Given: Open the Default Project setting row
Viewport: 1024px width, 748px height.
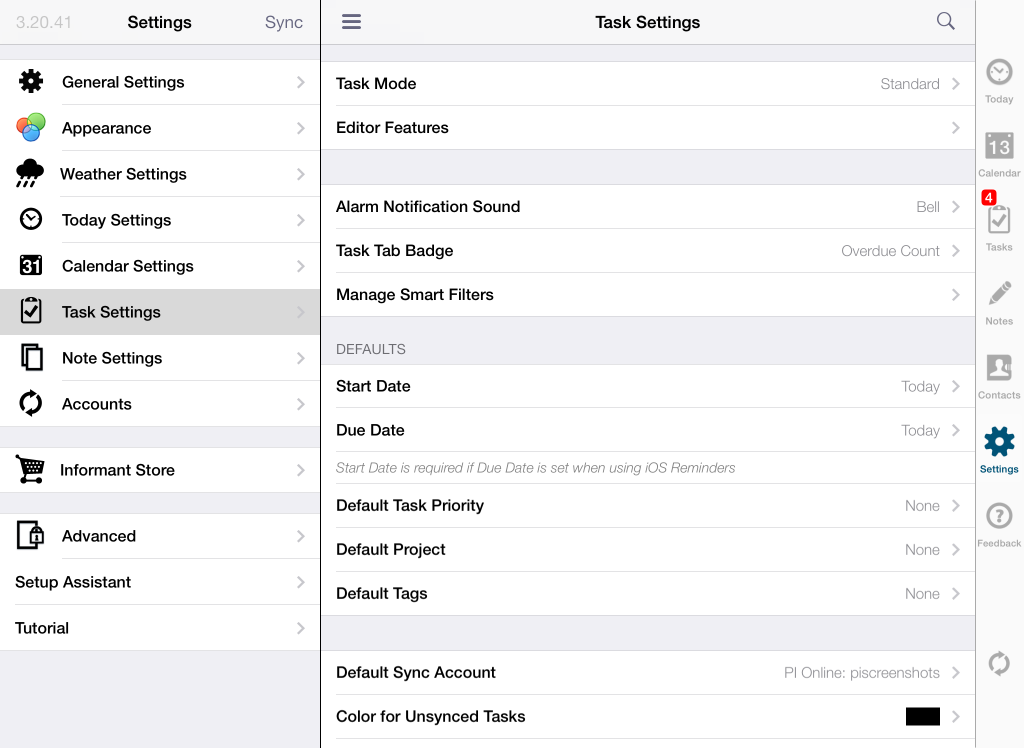Looking at the screenshot, I should (x=647, y=549).
